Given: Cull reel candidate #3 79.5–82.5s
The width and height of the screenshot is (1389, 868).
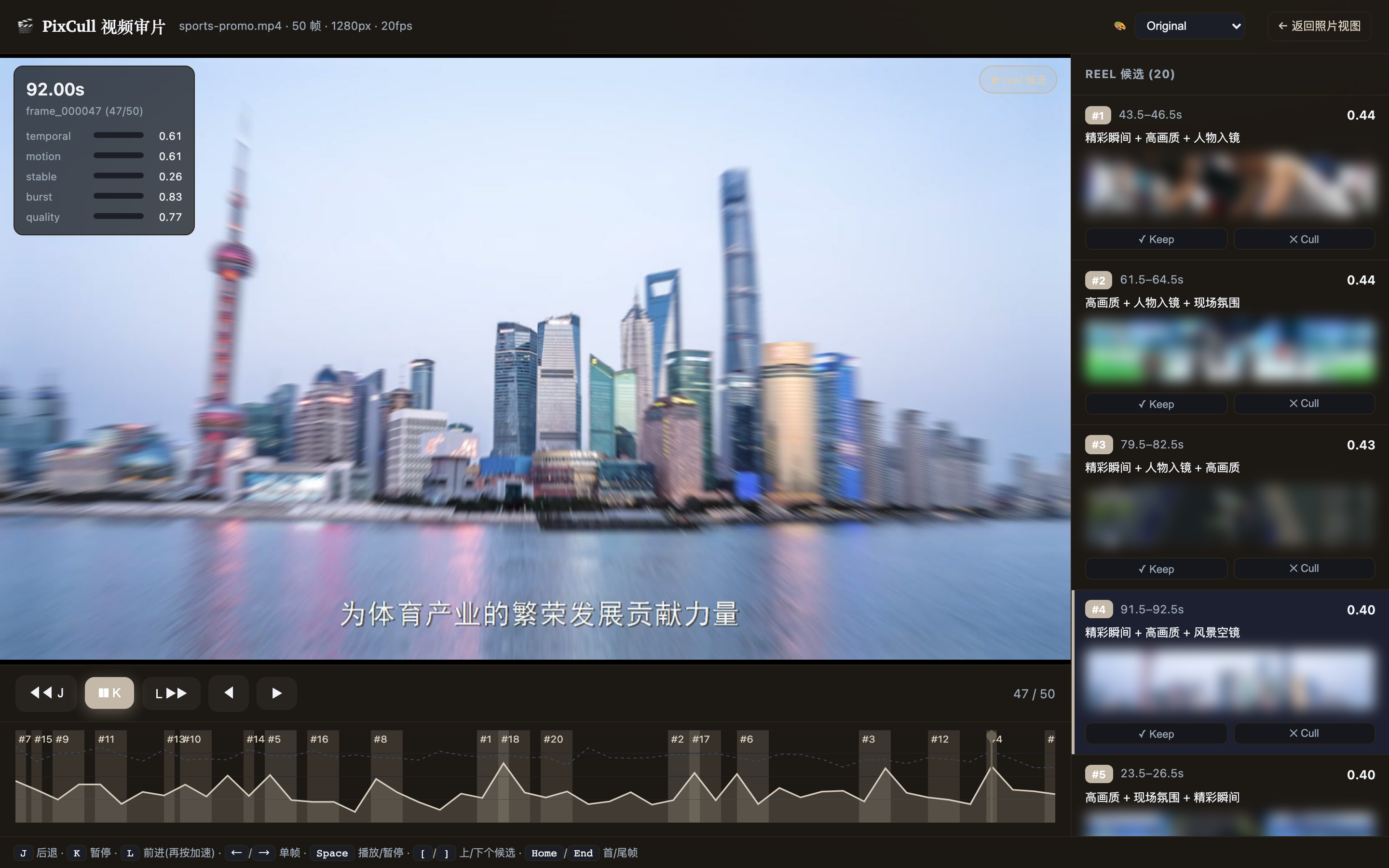Looking at the screenshot, I should (1304, 569).
